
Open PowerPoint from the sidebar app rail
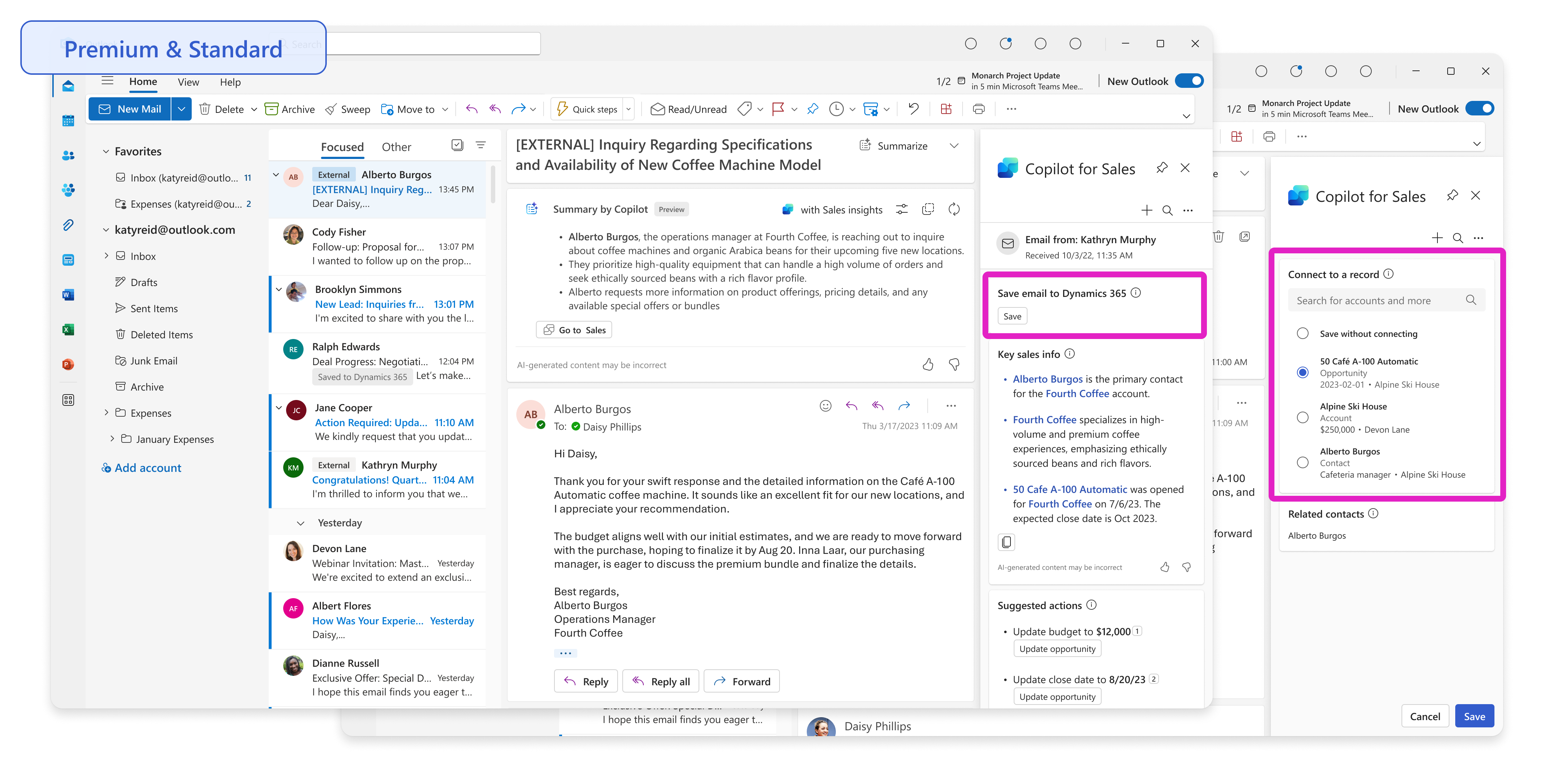pyautogui.click(x=68, y=364)
